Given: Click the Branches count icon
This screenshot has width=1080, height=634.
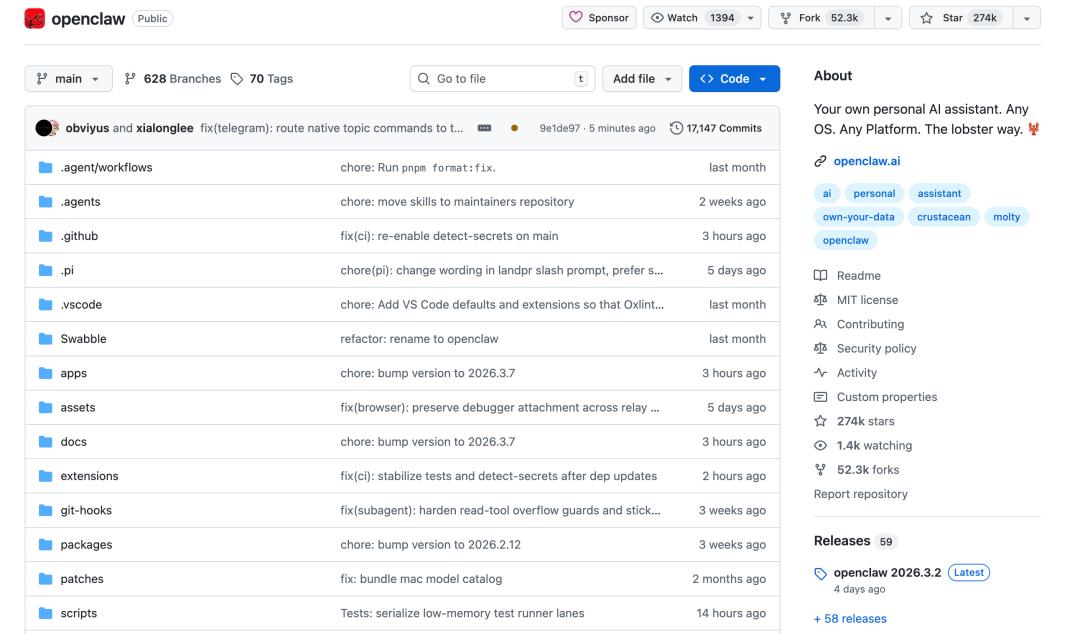Looking at the screenshot, I should [x=130, y=79].
